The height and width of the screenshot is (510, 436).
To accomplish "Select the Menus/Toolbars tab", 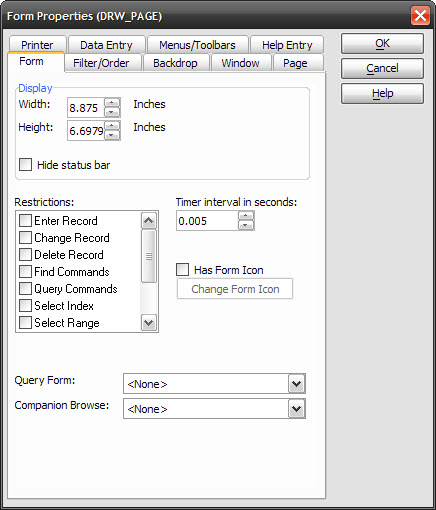I will point(198,44).
